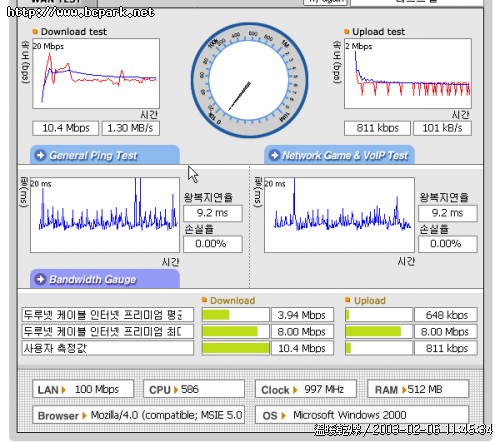Click the arrow icon beside Bandwidth Gauge

point(40,279)
